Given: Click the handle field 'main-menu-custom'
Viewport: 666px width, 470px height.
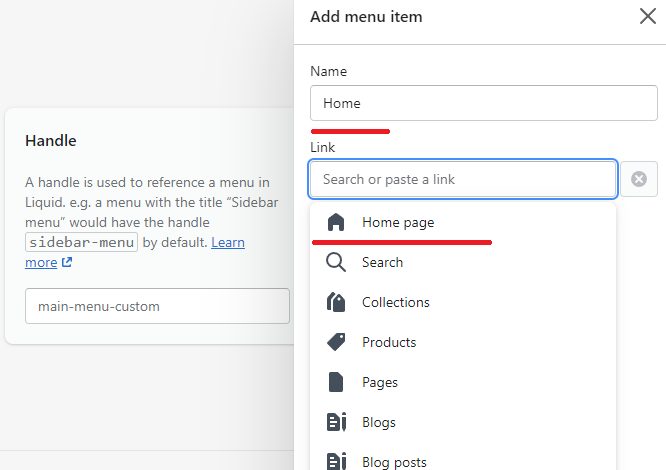Looking at the screenshot, I should pos(157,306).
